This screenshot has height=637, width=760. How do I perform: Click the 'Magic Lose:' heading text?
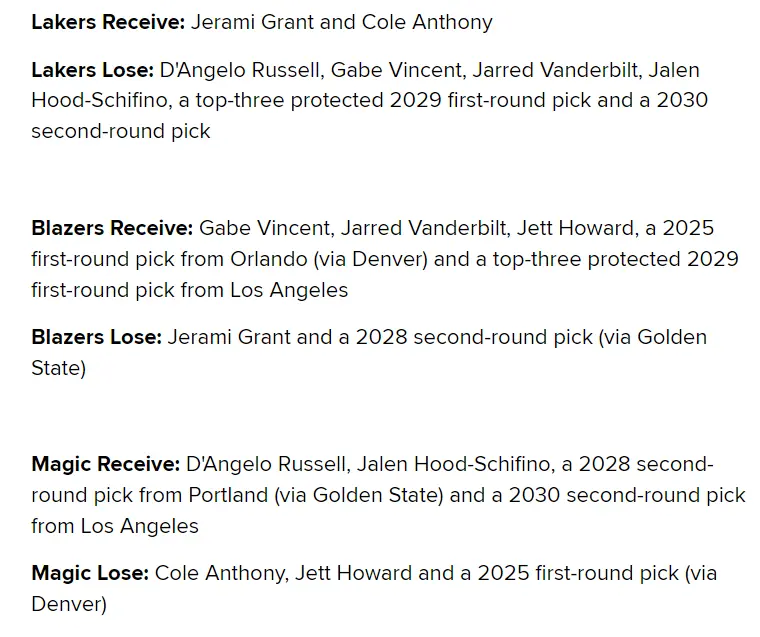click(x=90, y=573)
